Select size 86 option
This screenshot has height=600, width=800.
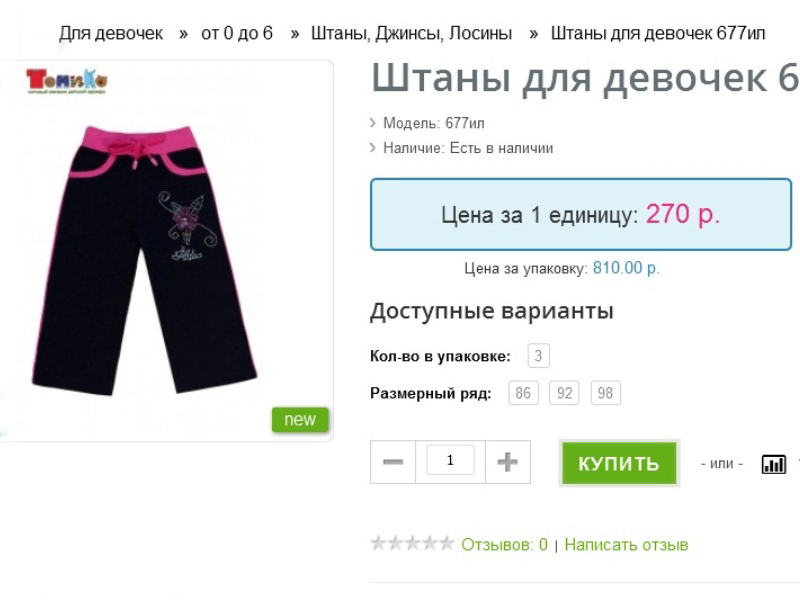523,393
